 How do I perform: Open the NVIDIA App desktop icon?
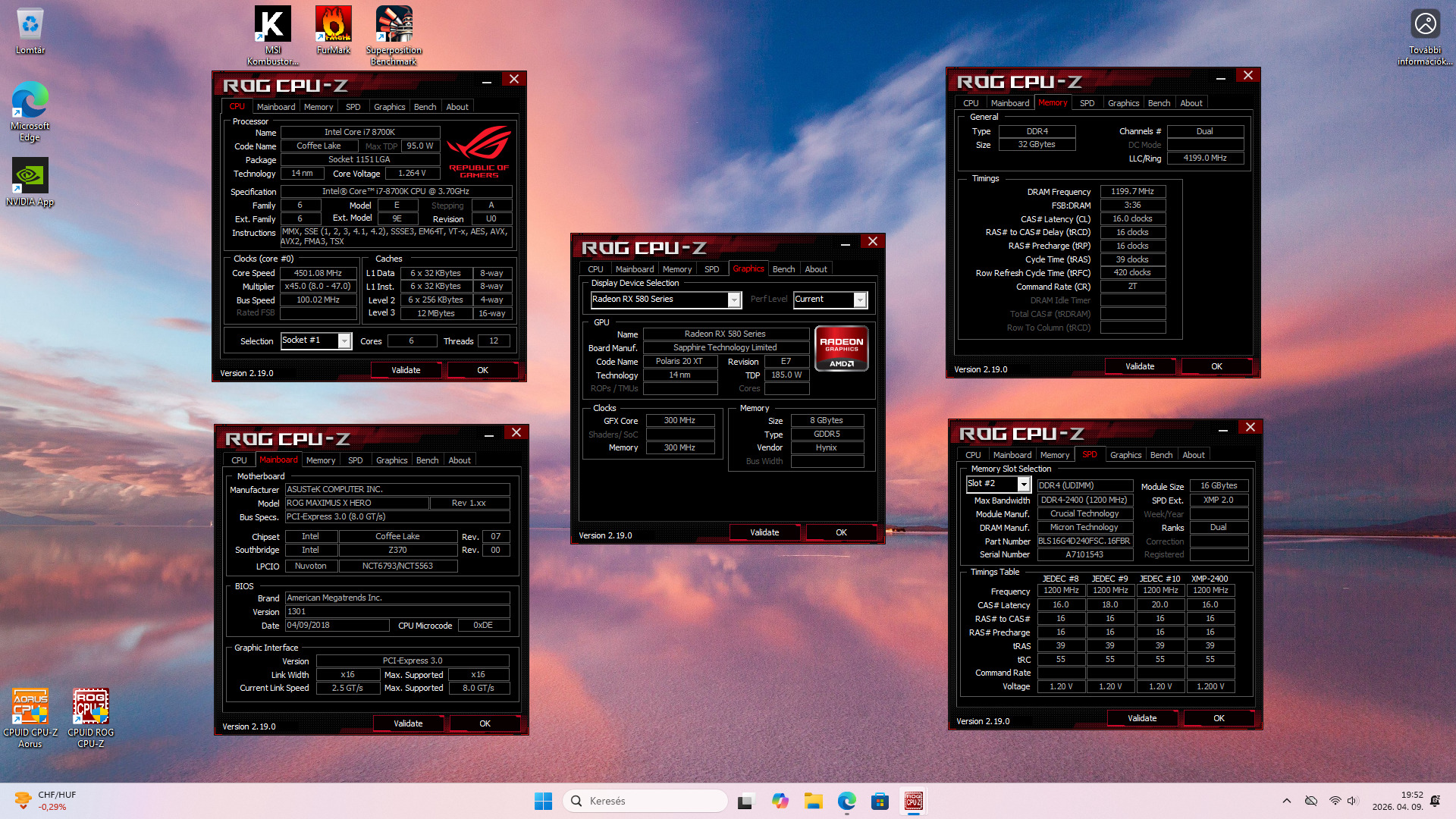click(30, 177)
